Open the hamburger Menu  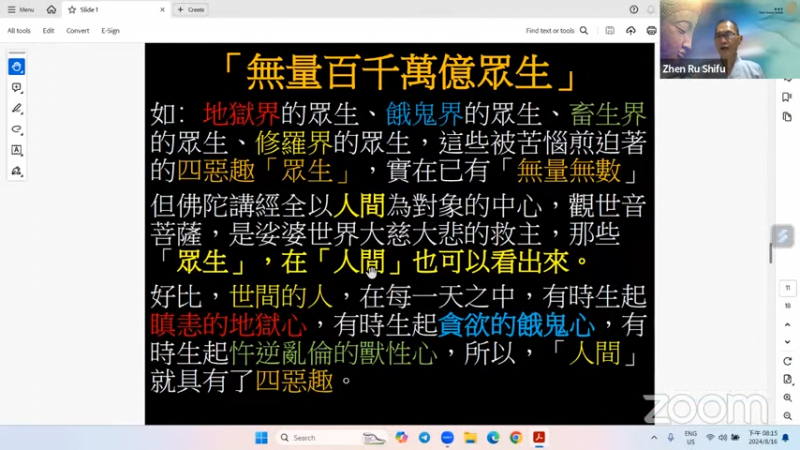(20, 9)
